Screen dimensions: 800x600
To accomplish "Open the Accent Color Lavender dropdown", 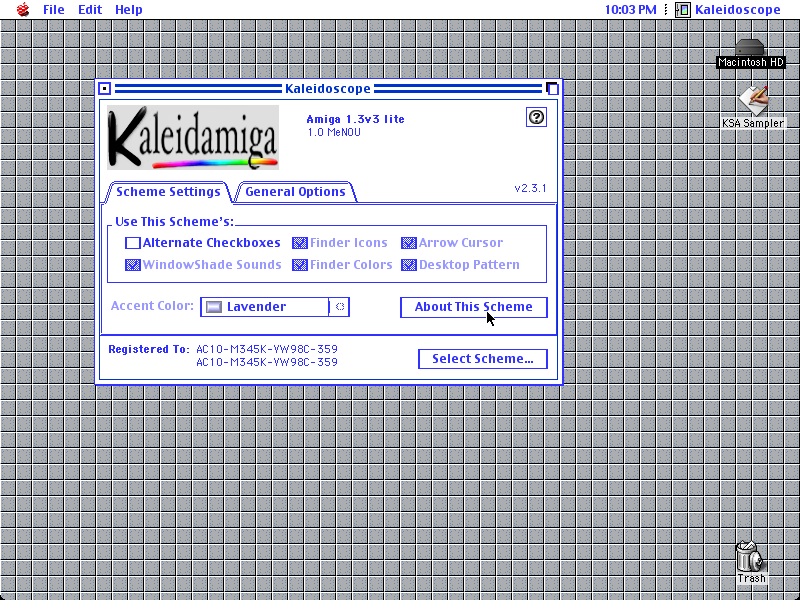I will (x=275, y=307).
